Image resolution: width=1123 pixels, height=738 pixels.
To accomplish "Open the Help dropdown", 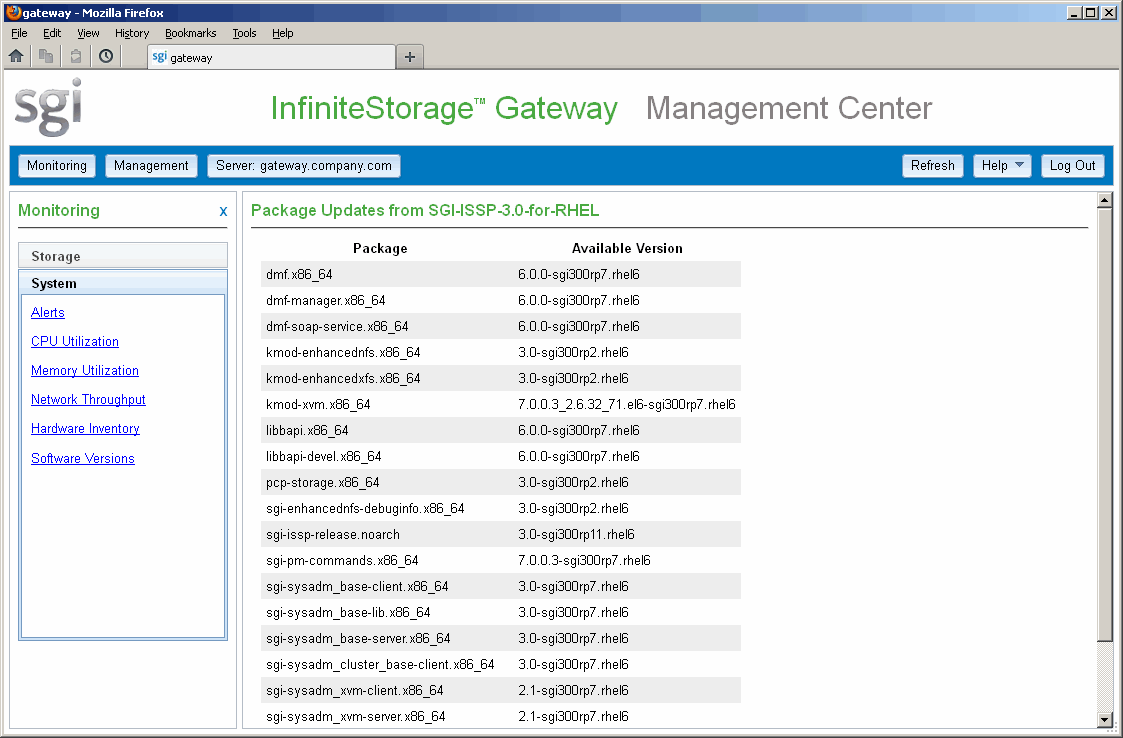I will 1002,166.
